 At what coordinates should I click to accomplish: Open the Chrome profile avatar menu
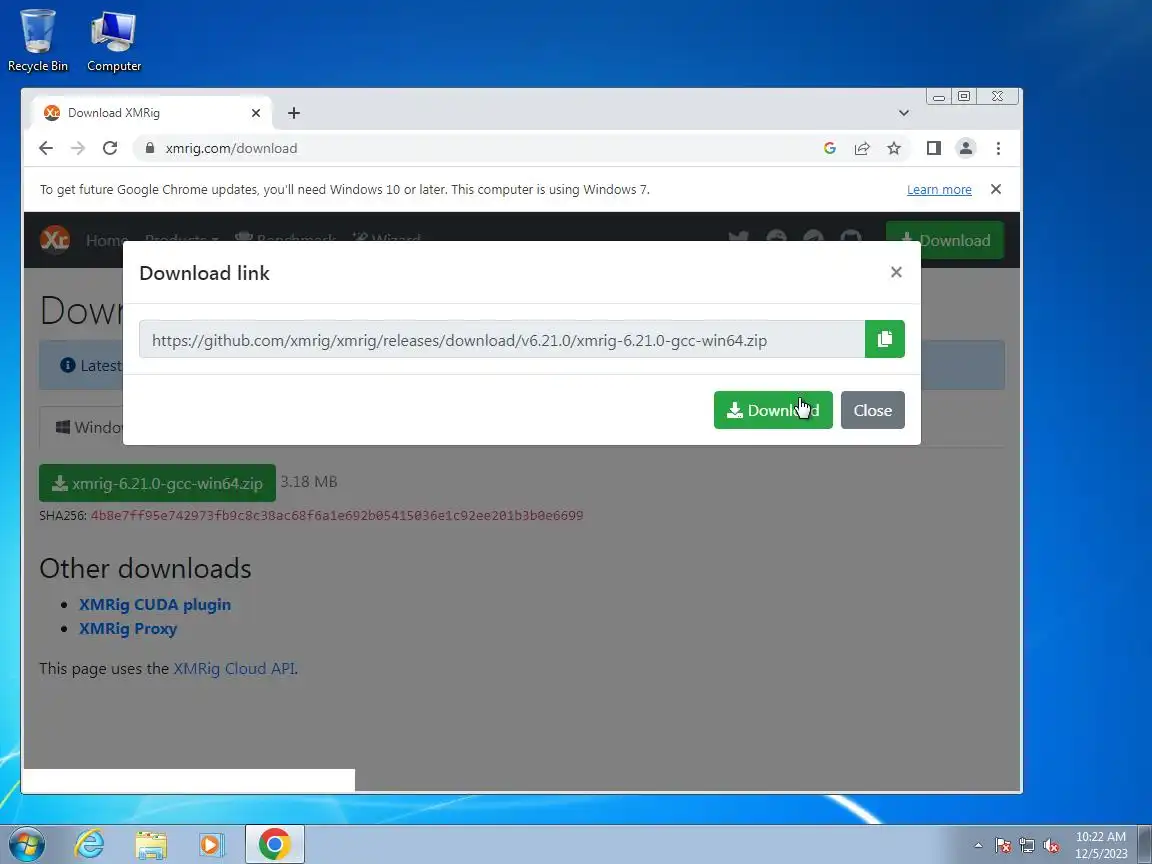click(965, 148)
